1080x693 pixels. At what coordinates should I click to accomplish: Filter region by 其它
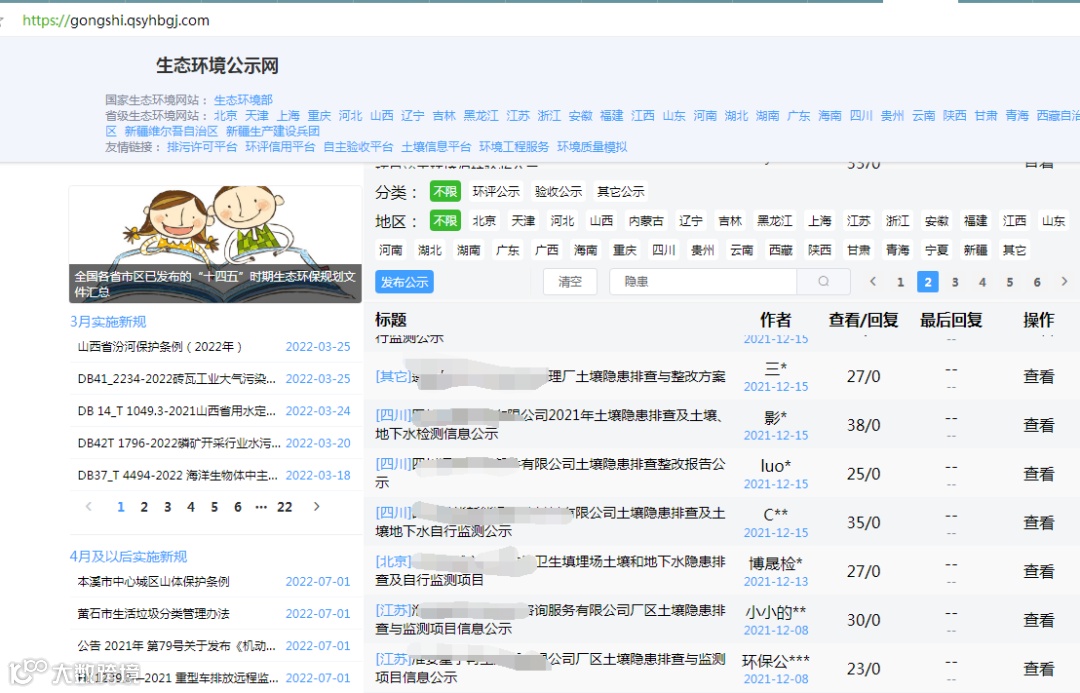coord(1014,249)
